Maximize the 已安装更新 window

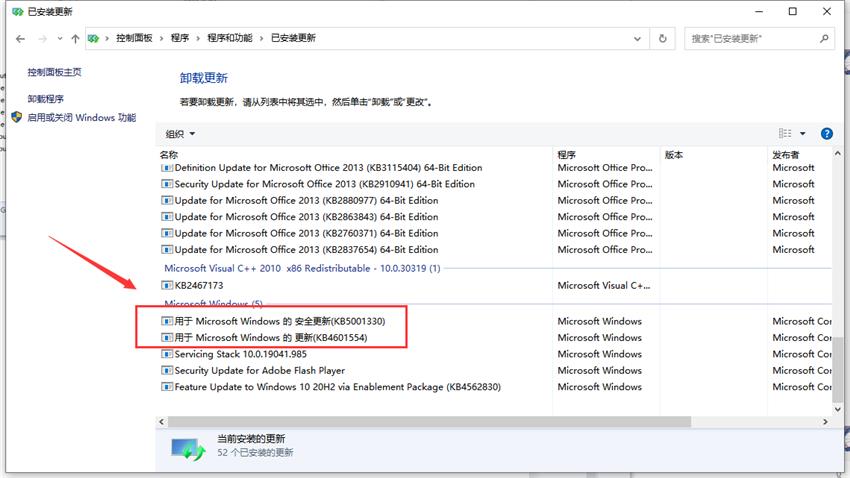pos(793,11)
